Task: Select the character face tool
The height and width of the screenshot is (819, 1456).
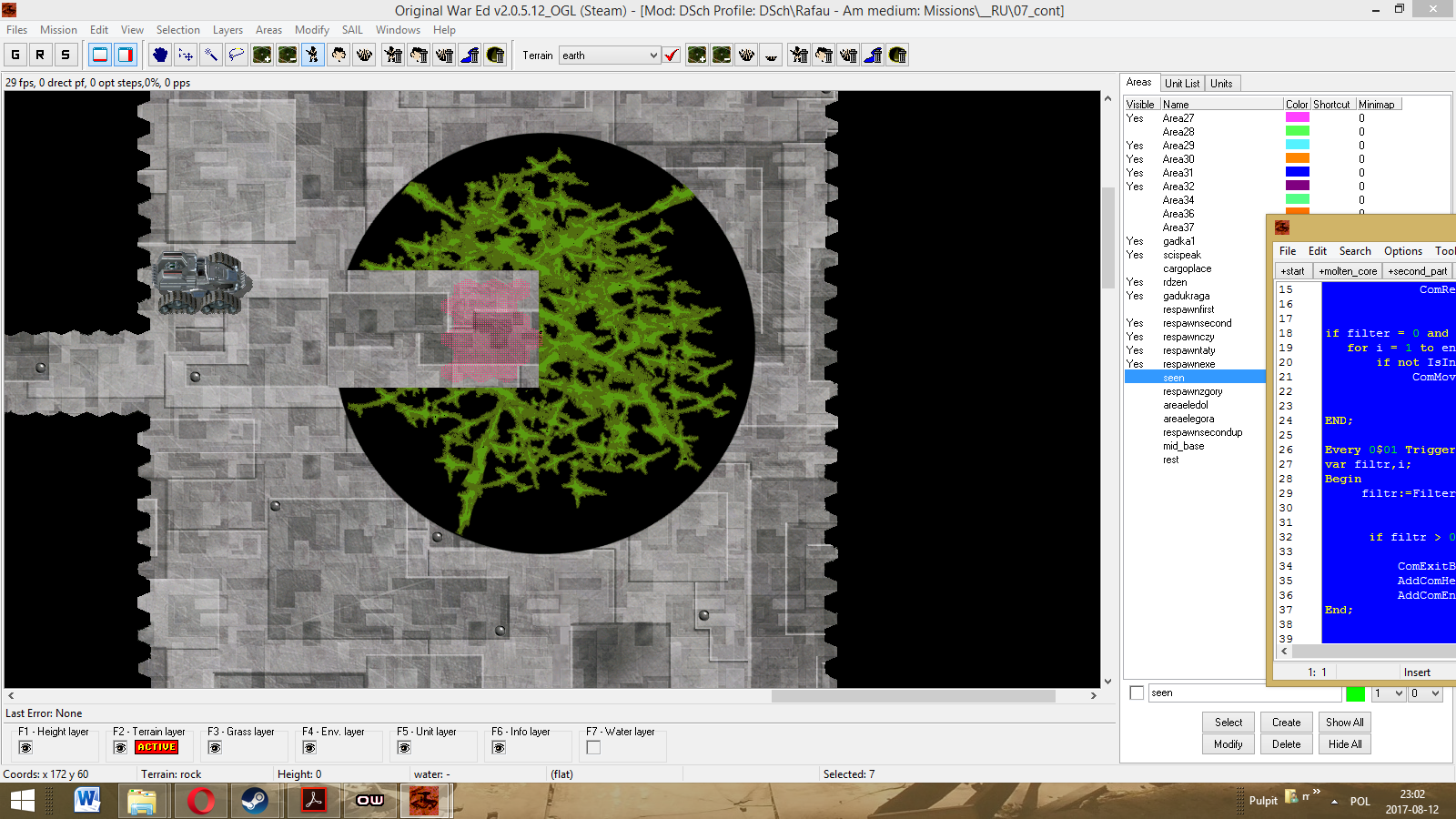Action: [x=339, y=55]
